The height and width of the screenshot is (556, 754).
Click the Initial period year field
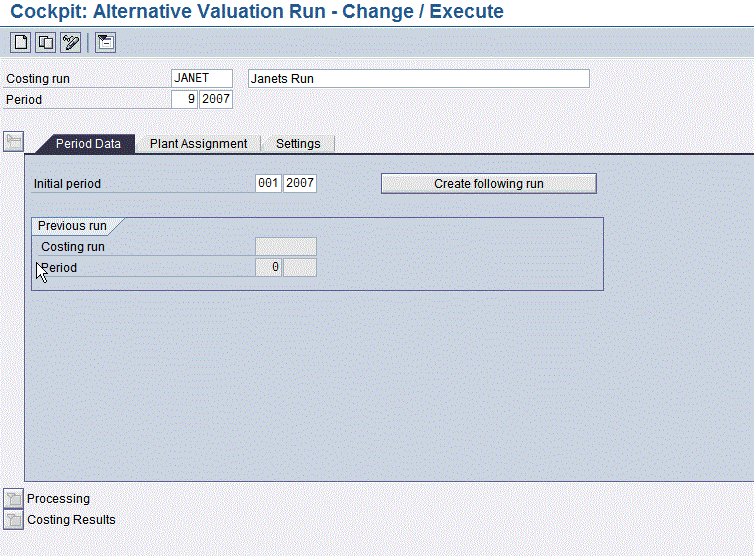pyautogui.click(x=300, y=184)
